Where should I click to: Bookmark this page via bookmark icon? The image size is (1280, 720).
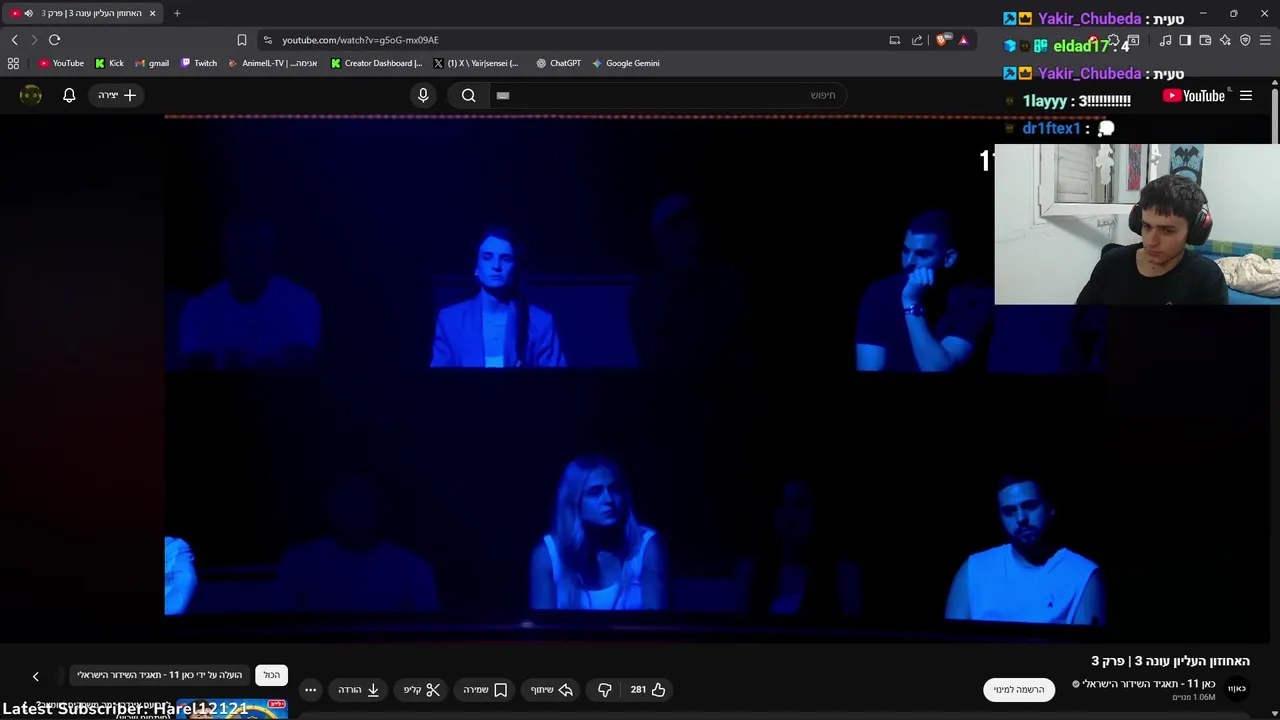click(x=241, y=40)
